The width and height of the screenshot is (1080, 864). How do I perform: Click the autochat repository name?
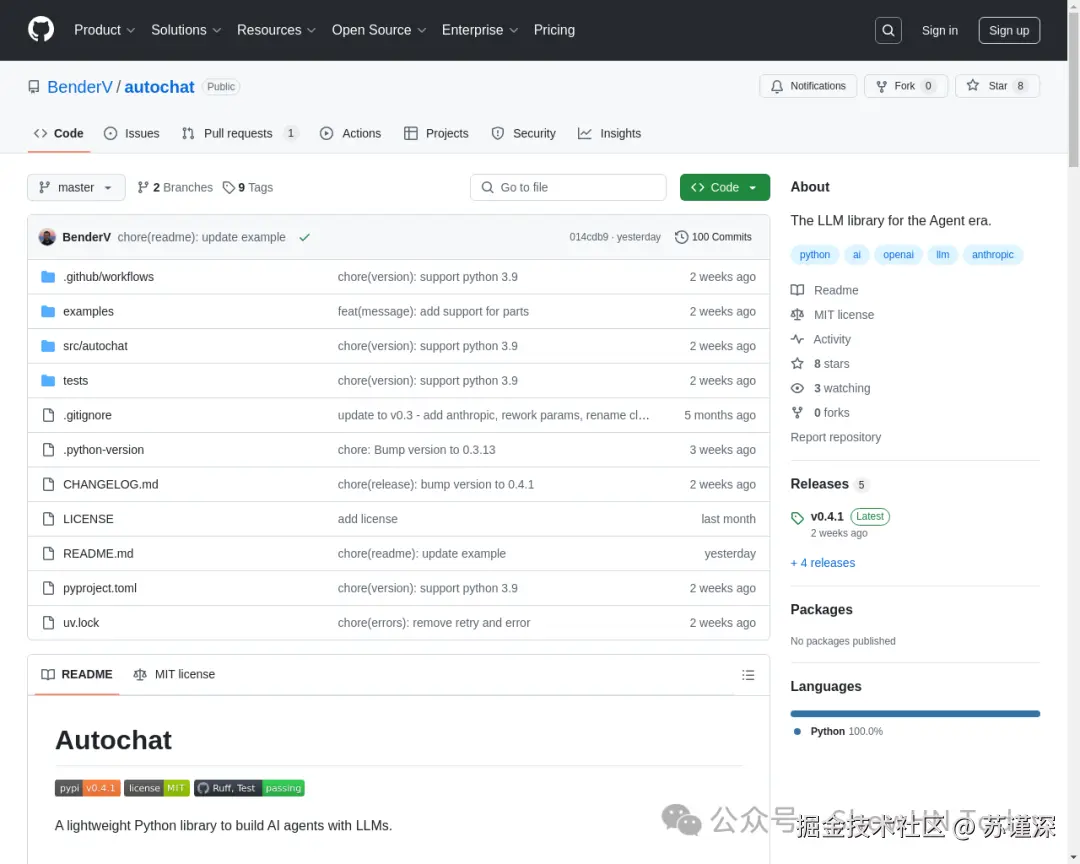coord(159,87)
